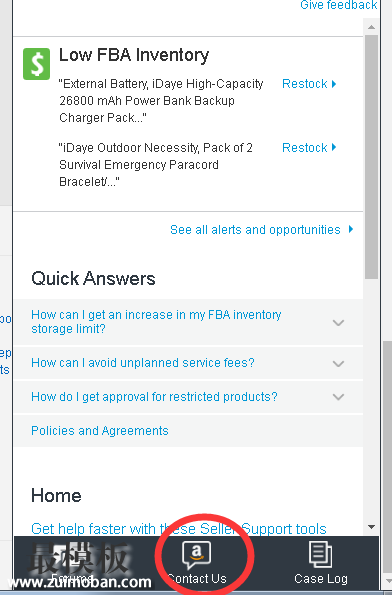Click scrollbar up arrow in help panel
Image resolution: width=392 pixels, height=595 pixels.
(372, 27)
